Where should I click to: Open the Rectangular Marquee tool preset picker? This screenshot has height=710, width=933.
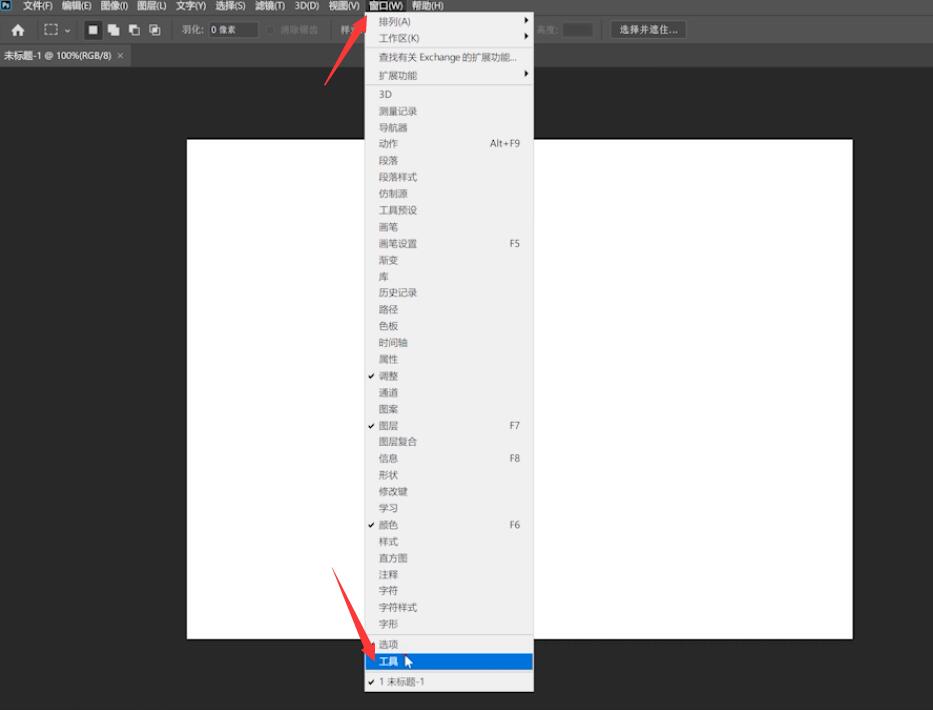57,30
